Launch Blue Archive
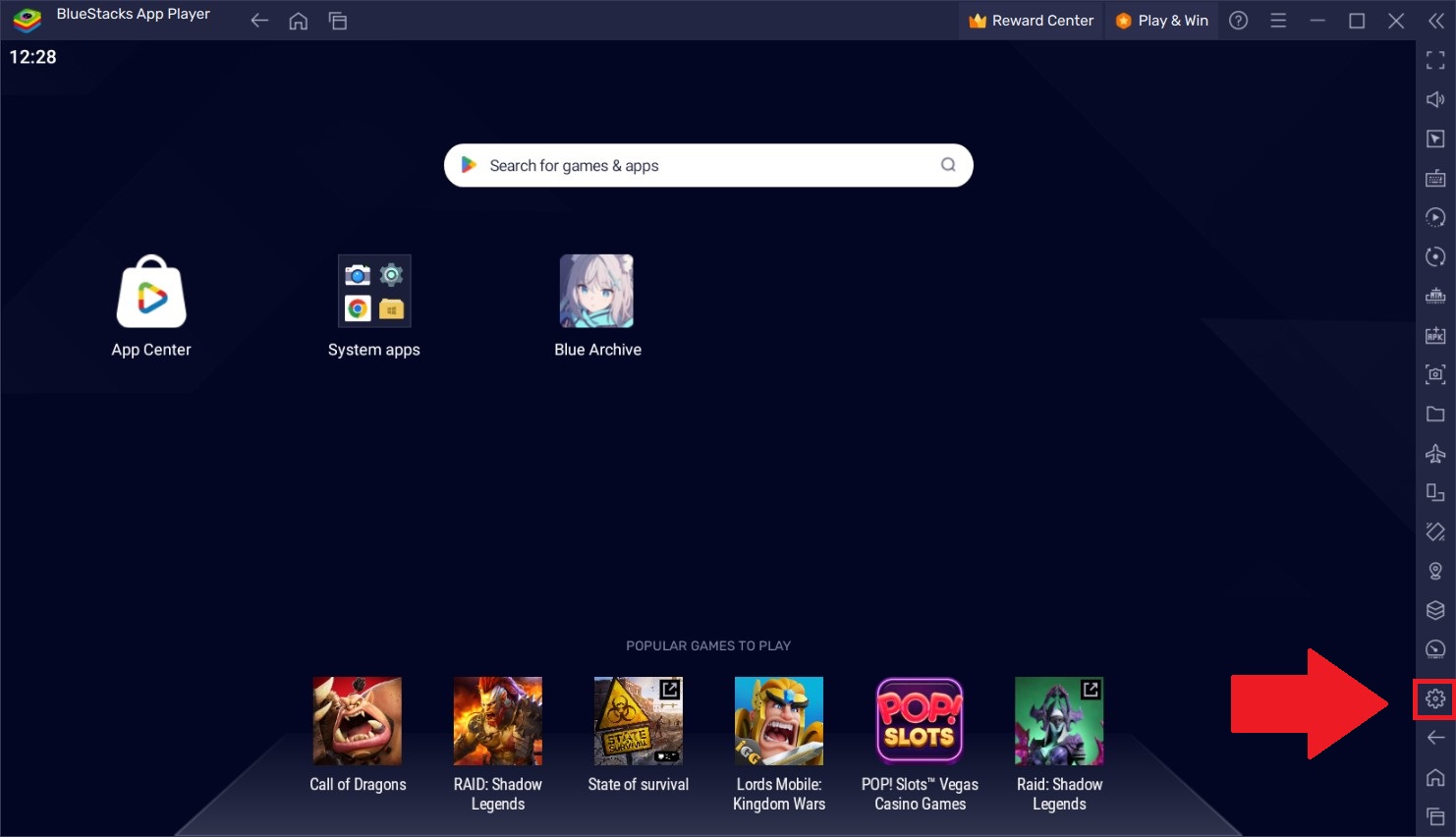The width and height of the screenshot is (1456, 837). click(597, 291)
